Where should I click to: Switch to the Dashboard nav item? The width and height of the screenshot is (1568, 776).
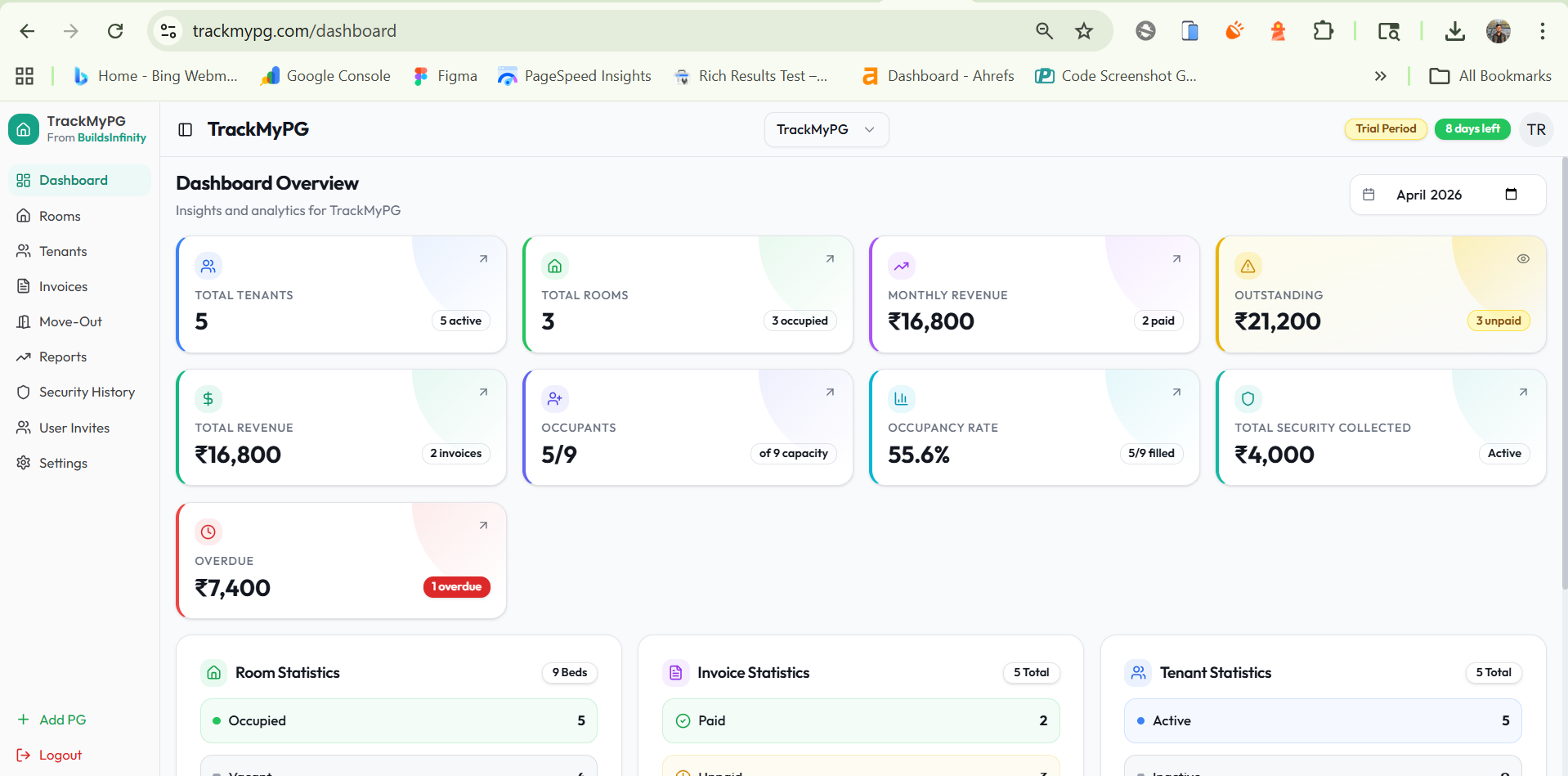pyautogui.click(x=74, y=180)
